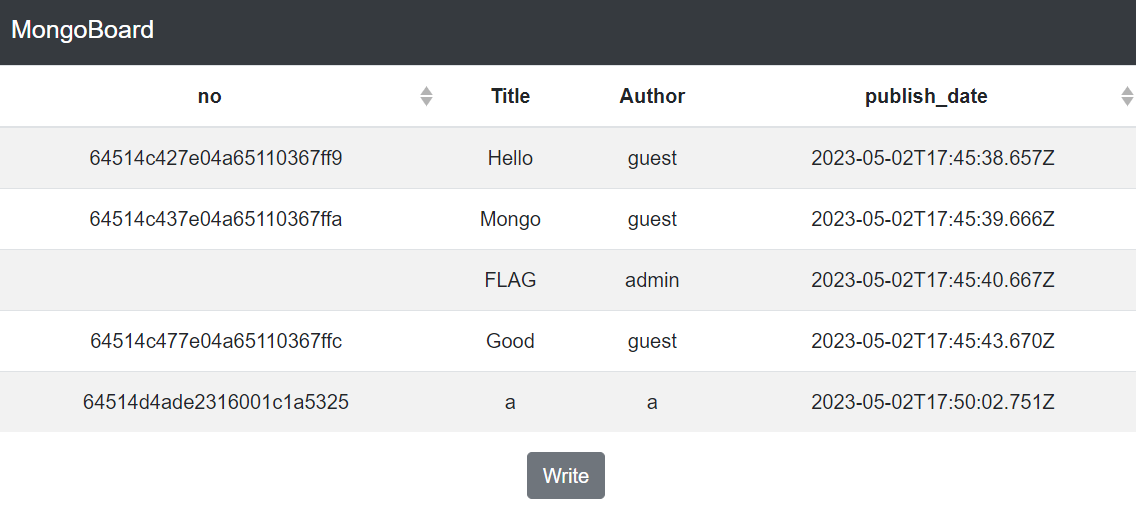Screen dimensions: 1136x520
Task: Click the Hello title cell
Action: pyautogui.click(x=510, y=158)
